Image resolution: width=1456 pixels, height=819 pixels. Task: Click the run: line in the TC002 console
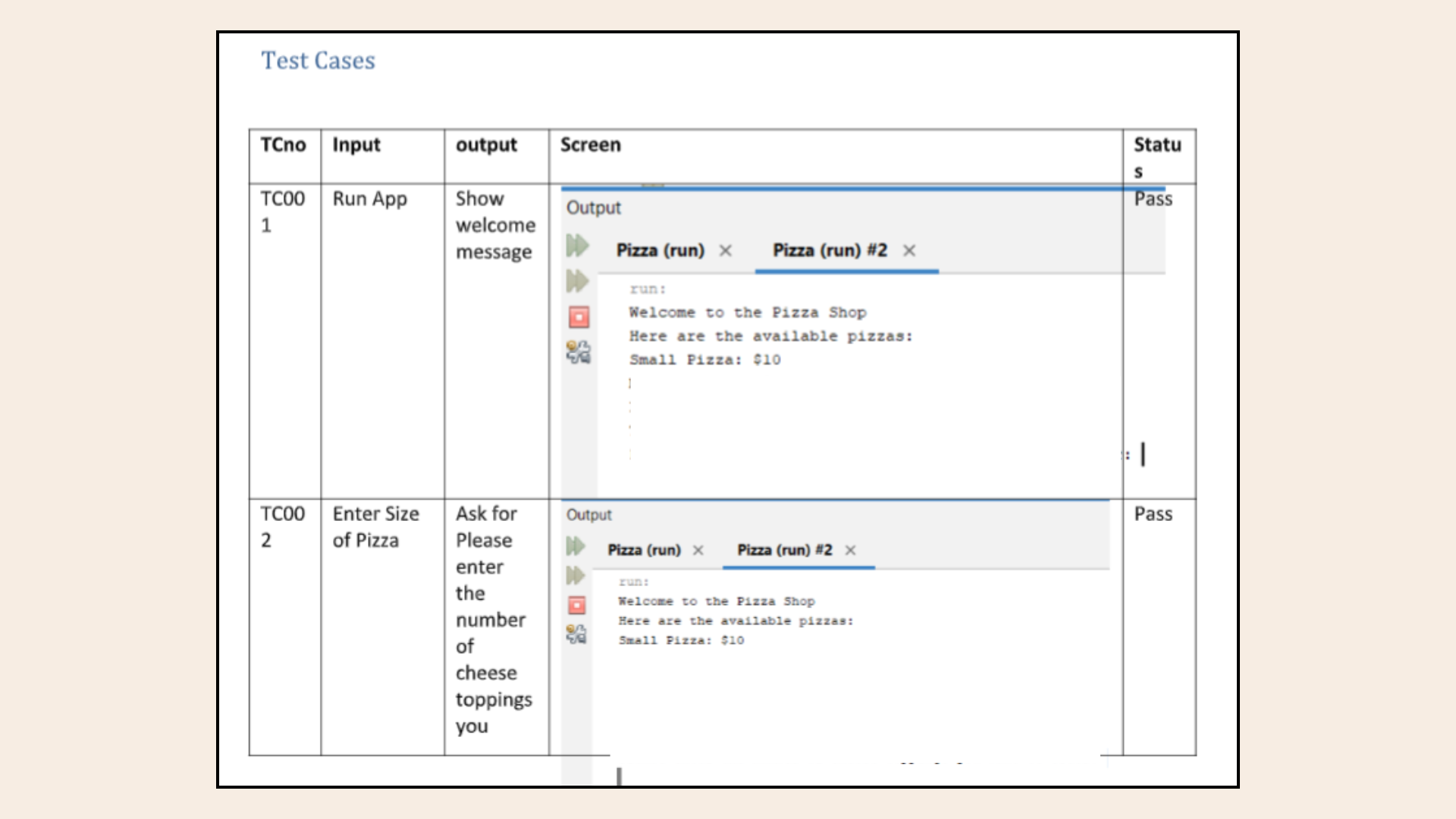[x=634, y=582]
